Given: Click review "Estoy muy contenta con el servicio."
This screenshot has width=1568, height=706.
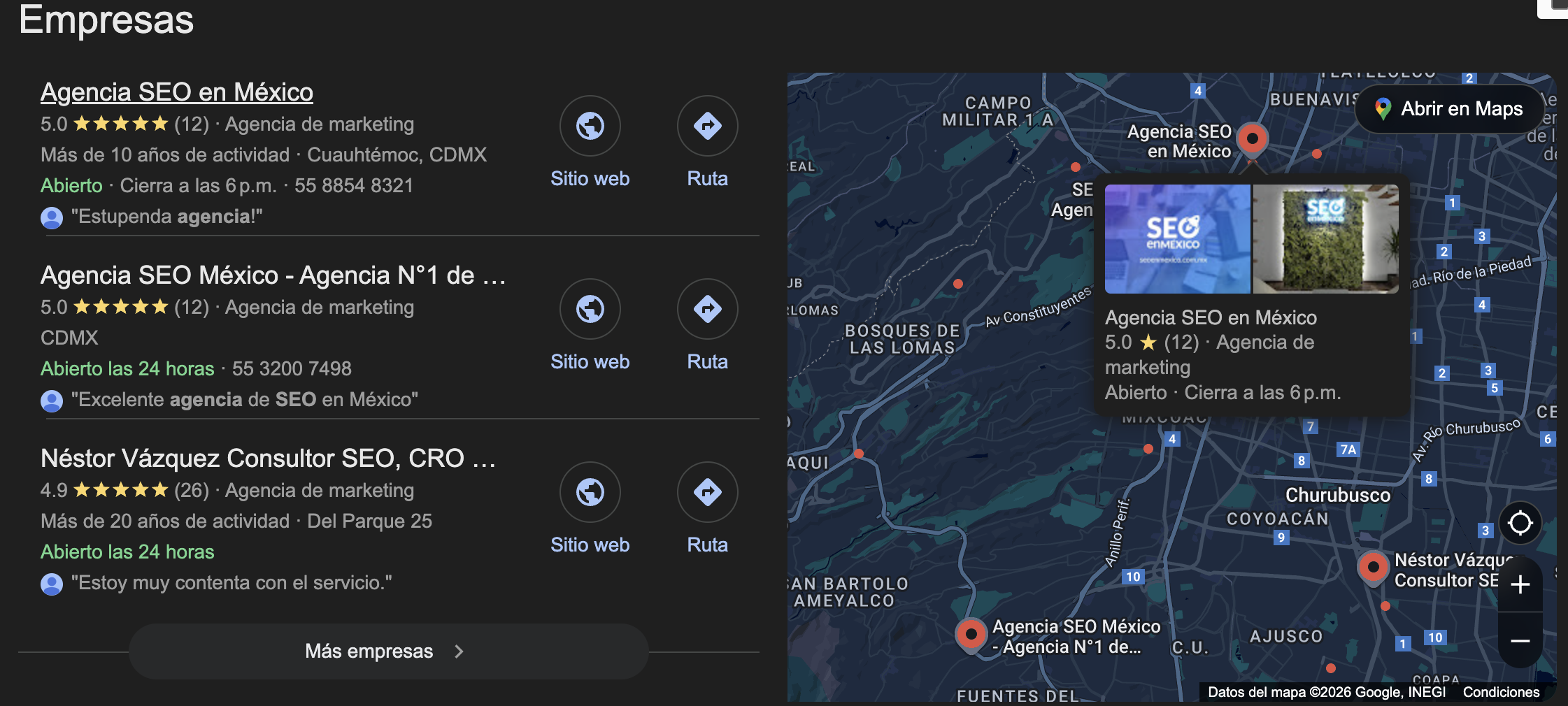Looking at the screenshot, I should 231,583.
